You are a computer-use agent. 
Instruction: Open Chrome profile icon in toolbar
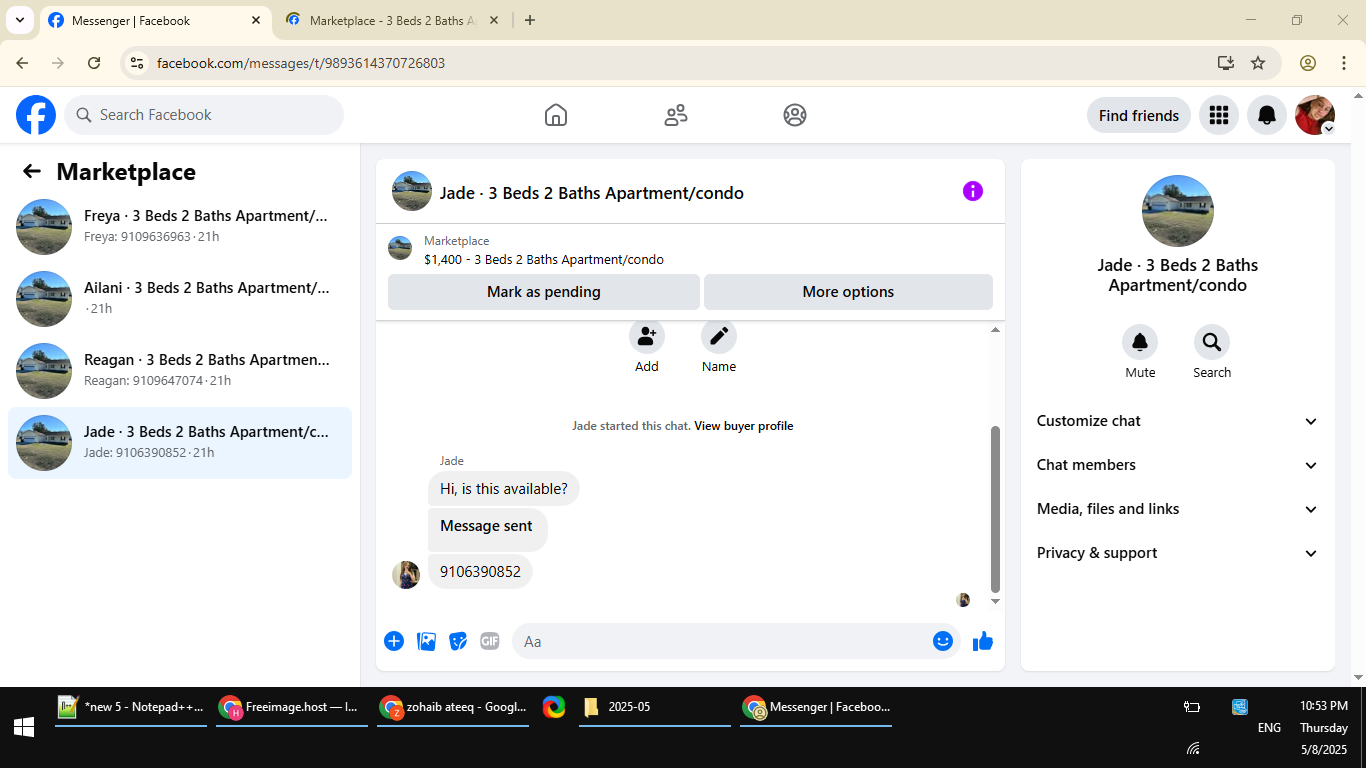pos(1308,63)
